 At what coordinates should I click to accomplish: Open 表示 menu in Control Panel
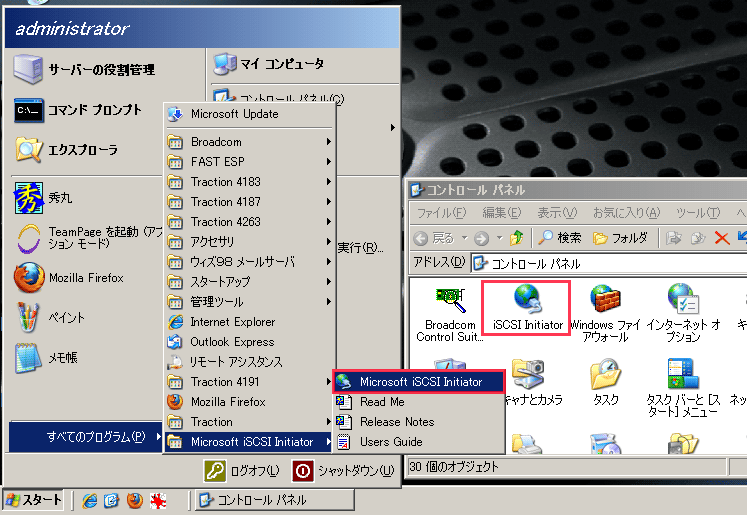557,213
